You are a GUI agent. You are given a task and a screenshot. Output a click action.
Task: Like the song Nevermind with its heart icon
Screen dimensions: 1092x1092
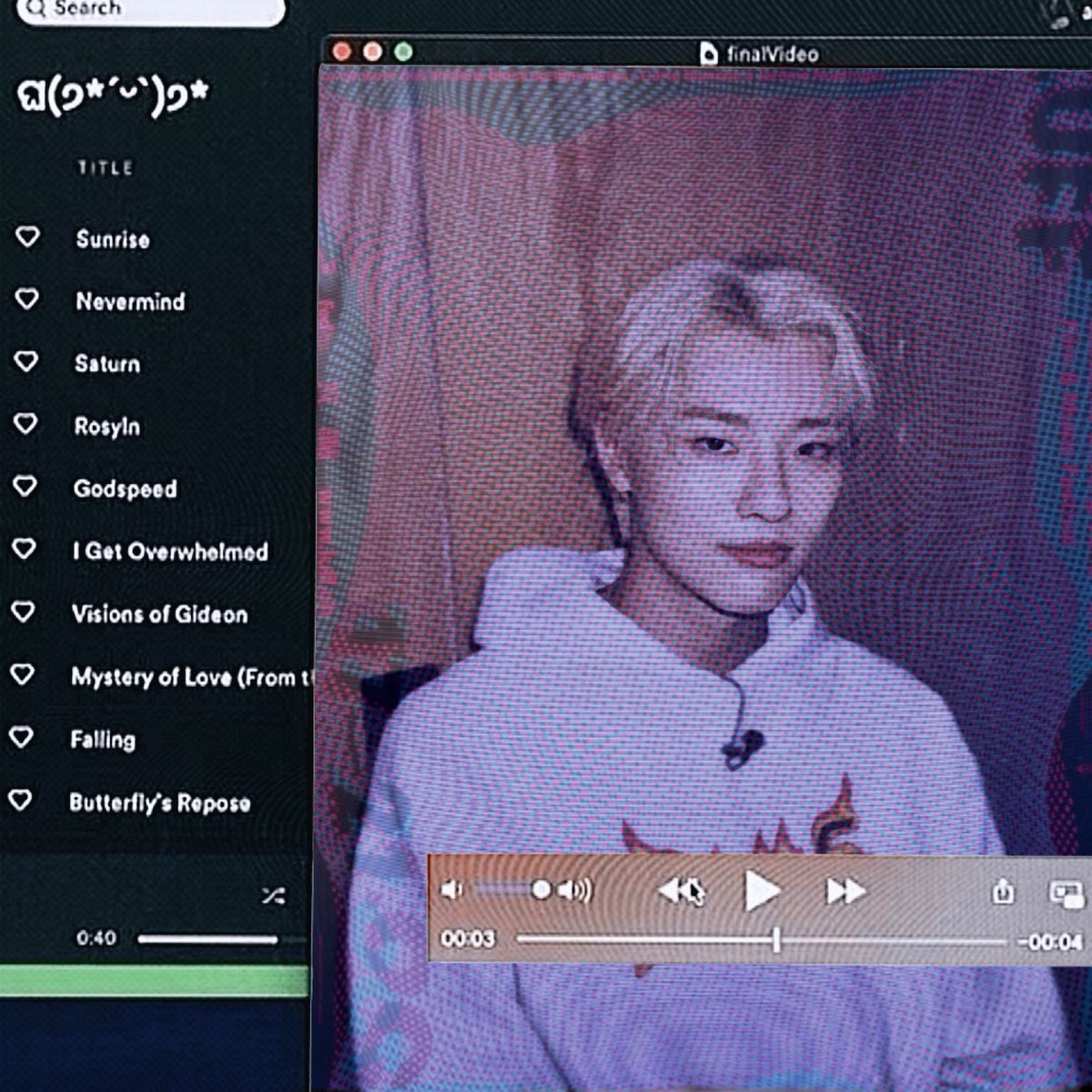(27, 298)
